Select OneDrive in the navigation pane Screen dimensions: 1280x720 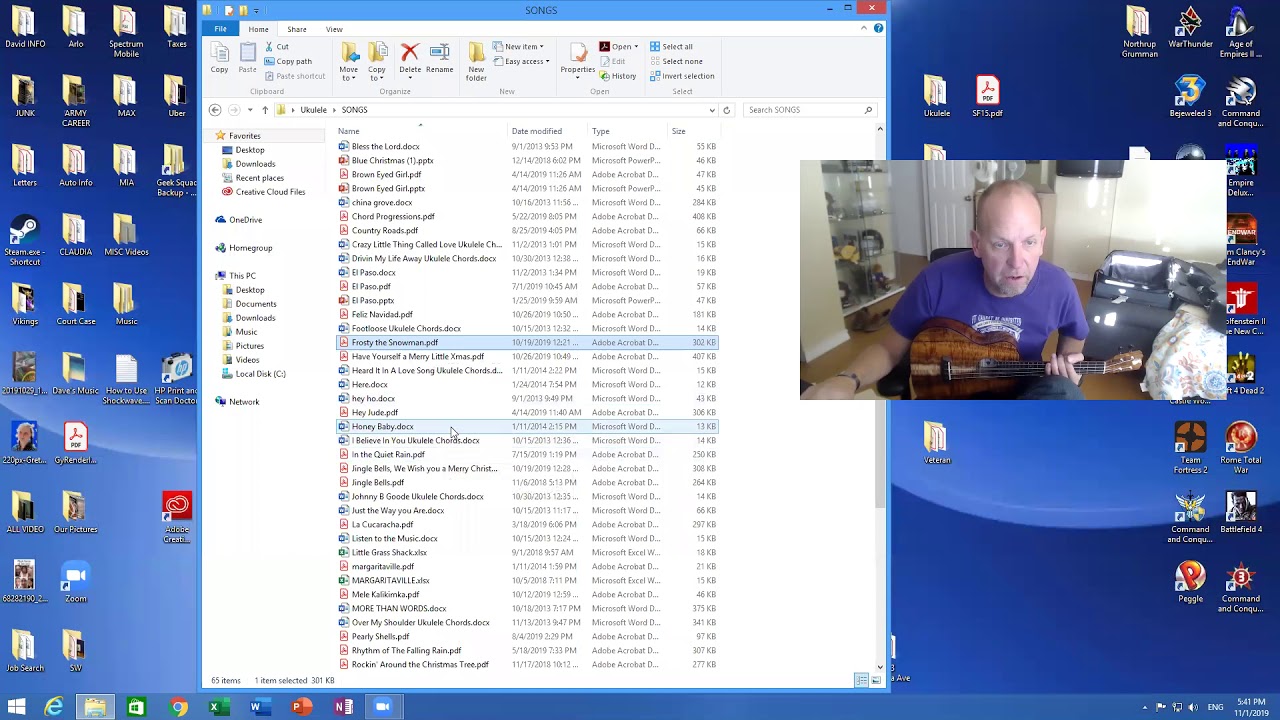238,219
